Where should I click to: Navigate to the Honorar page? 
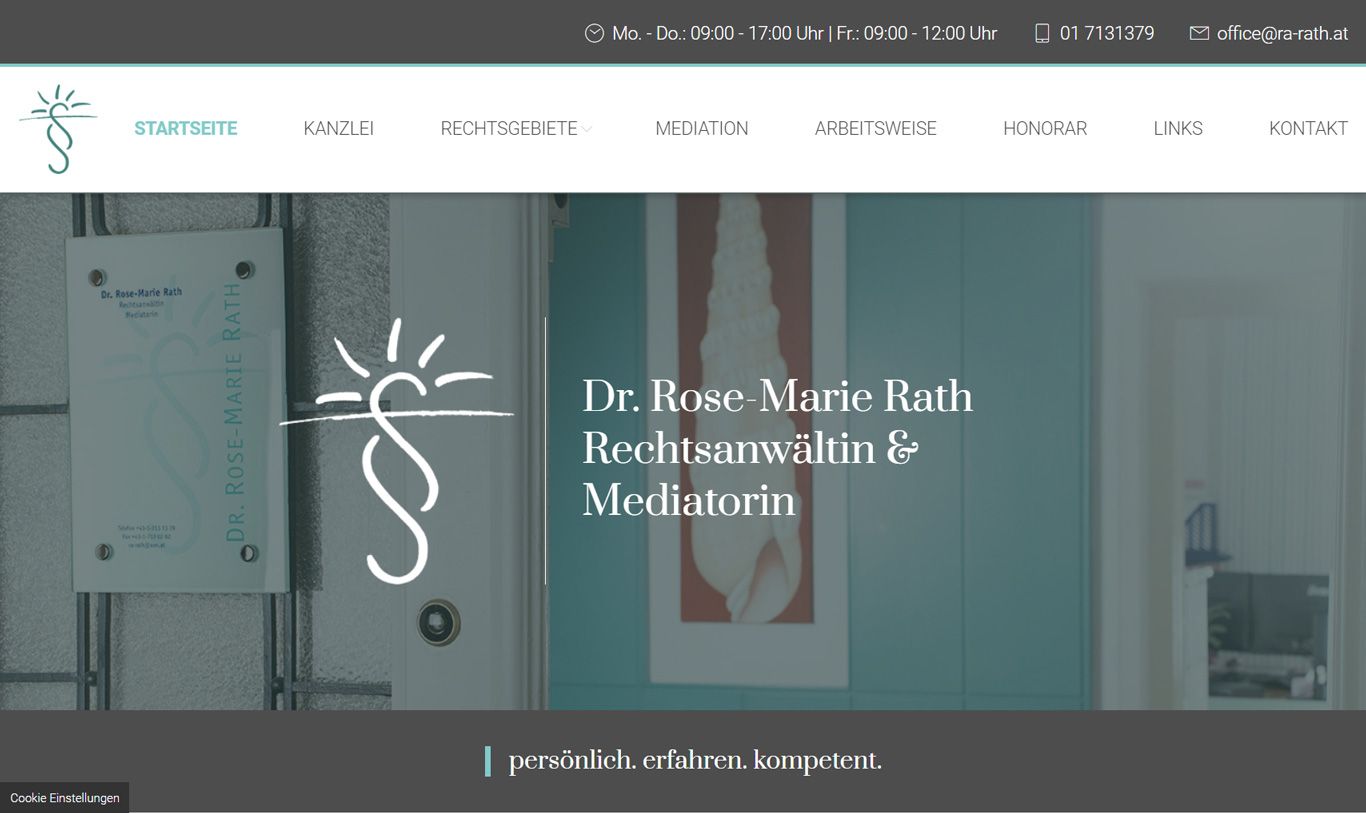point(1045,128)
